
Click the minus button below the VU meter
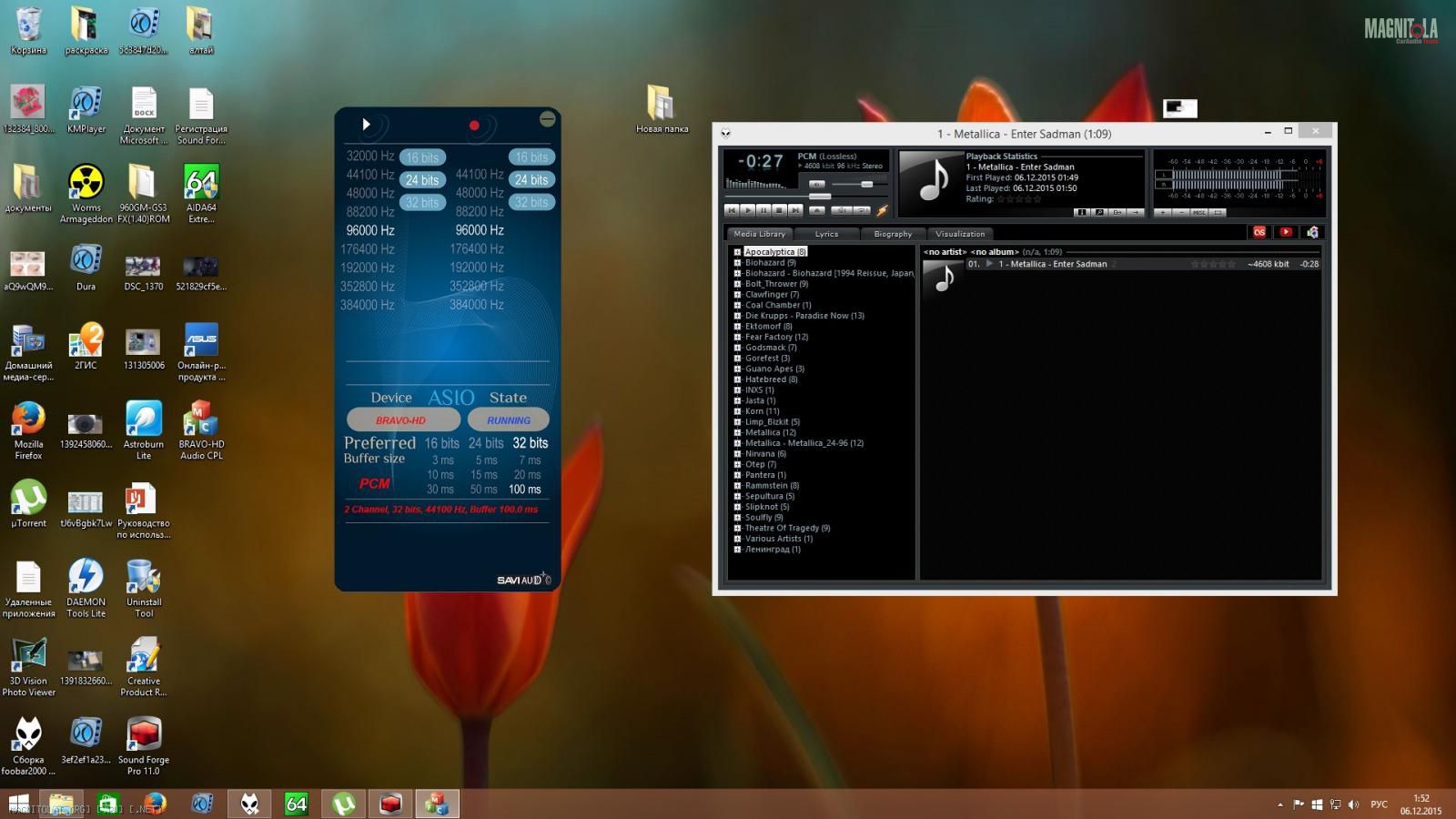tap(1181, 212)
